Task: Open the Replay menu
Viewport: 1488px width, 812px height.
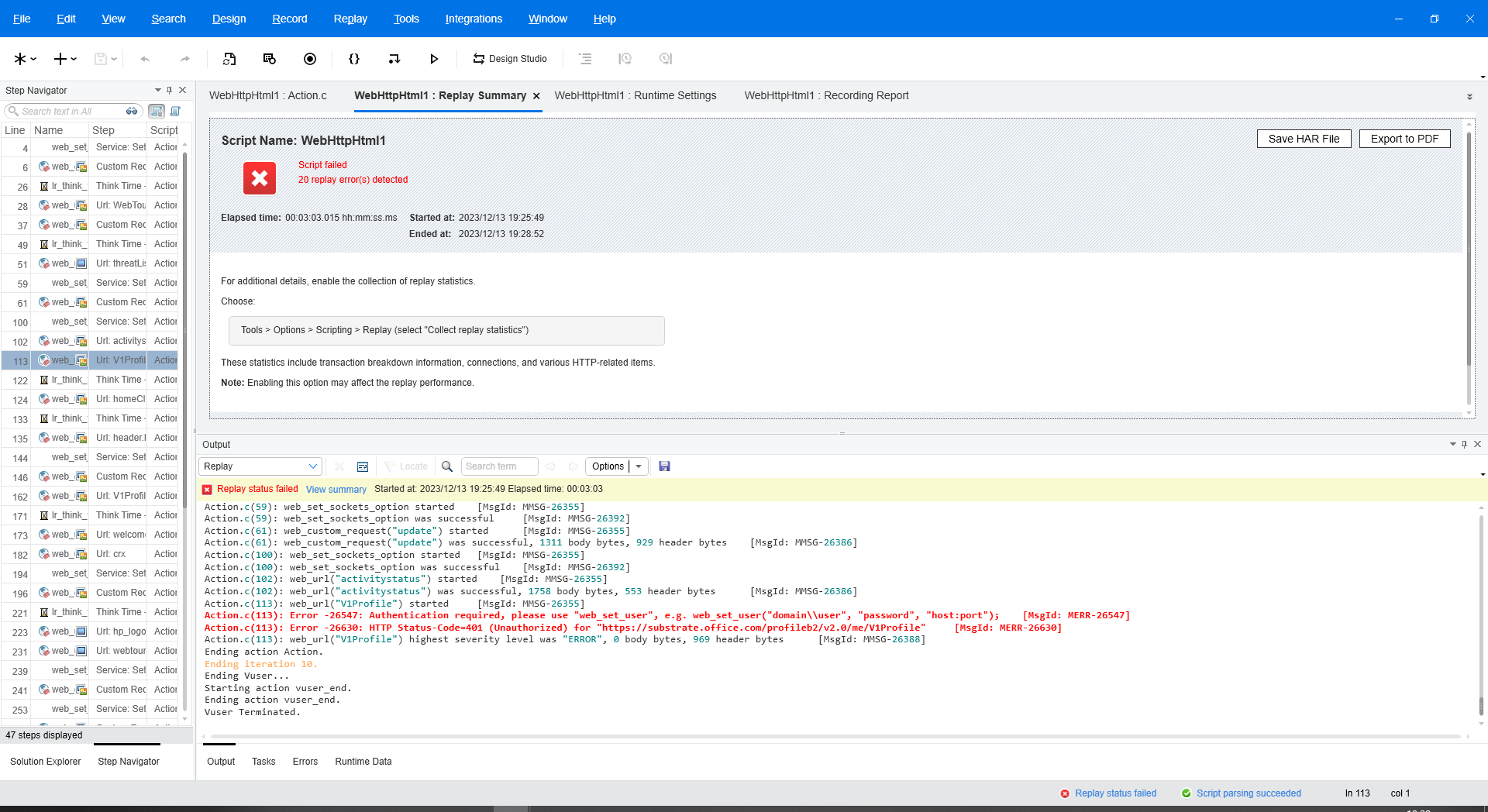Action: 350,19
